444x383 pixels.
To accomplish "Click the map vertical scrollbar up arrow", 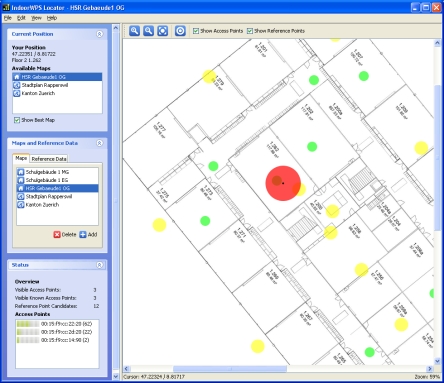I will pos(437,43).
